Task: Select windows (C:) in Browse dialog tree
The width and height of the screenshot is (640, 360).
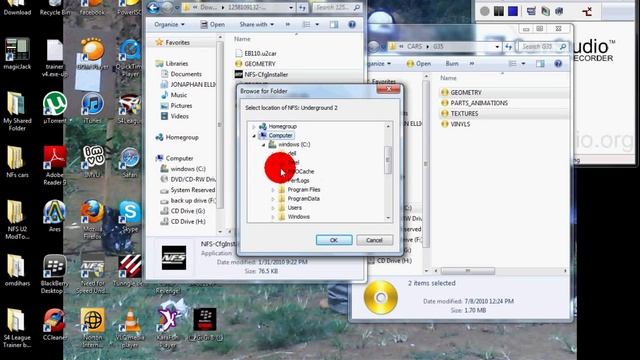Action: point(294,144)
